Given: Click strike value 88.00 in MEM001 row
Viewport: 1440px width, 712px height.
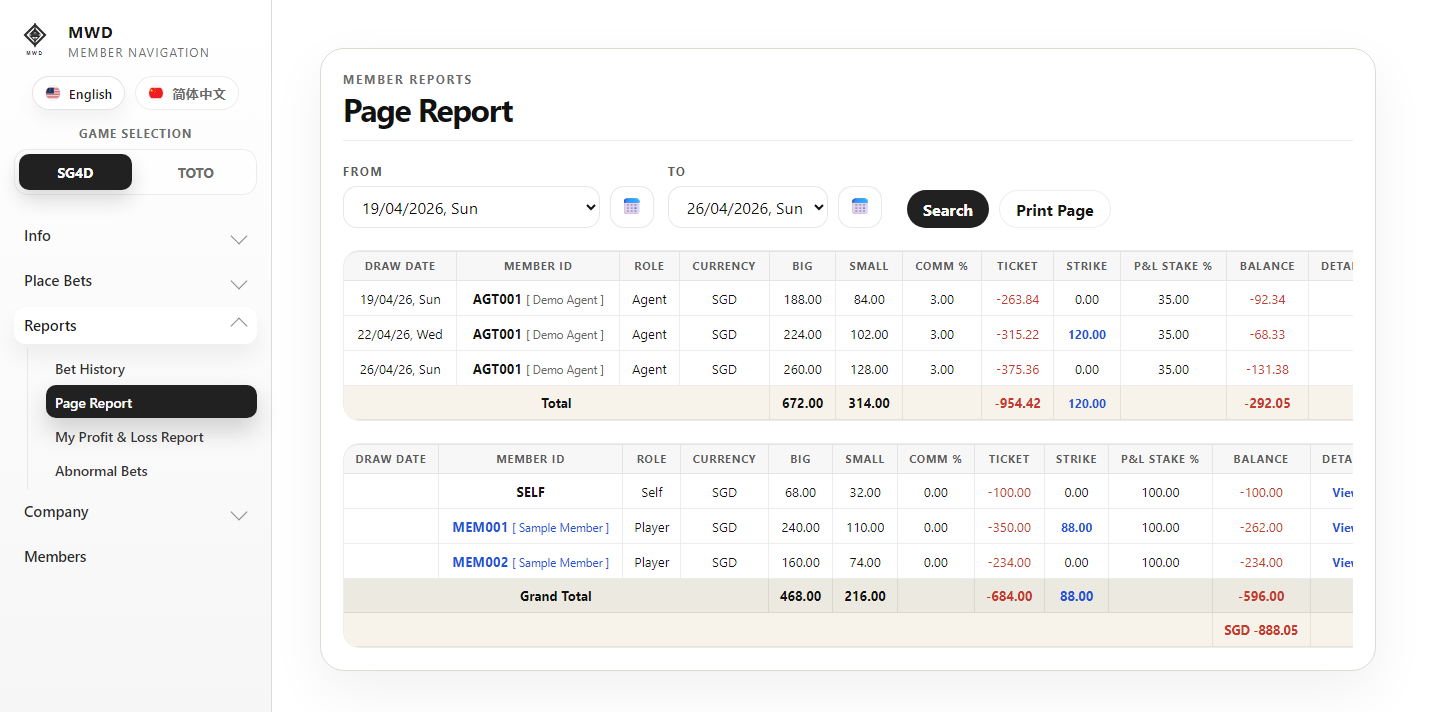Looking at the screenshot, I should [x=1076, y=527].
